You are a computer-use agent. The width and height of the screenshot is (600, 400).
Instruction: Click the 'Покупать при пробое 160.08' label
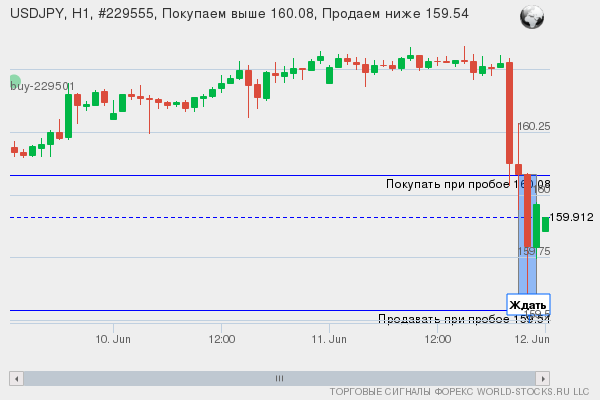(468, 184)
